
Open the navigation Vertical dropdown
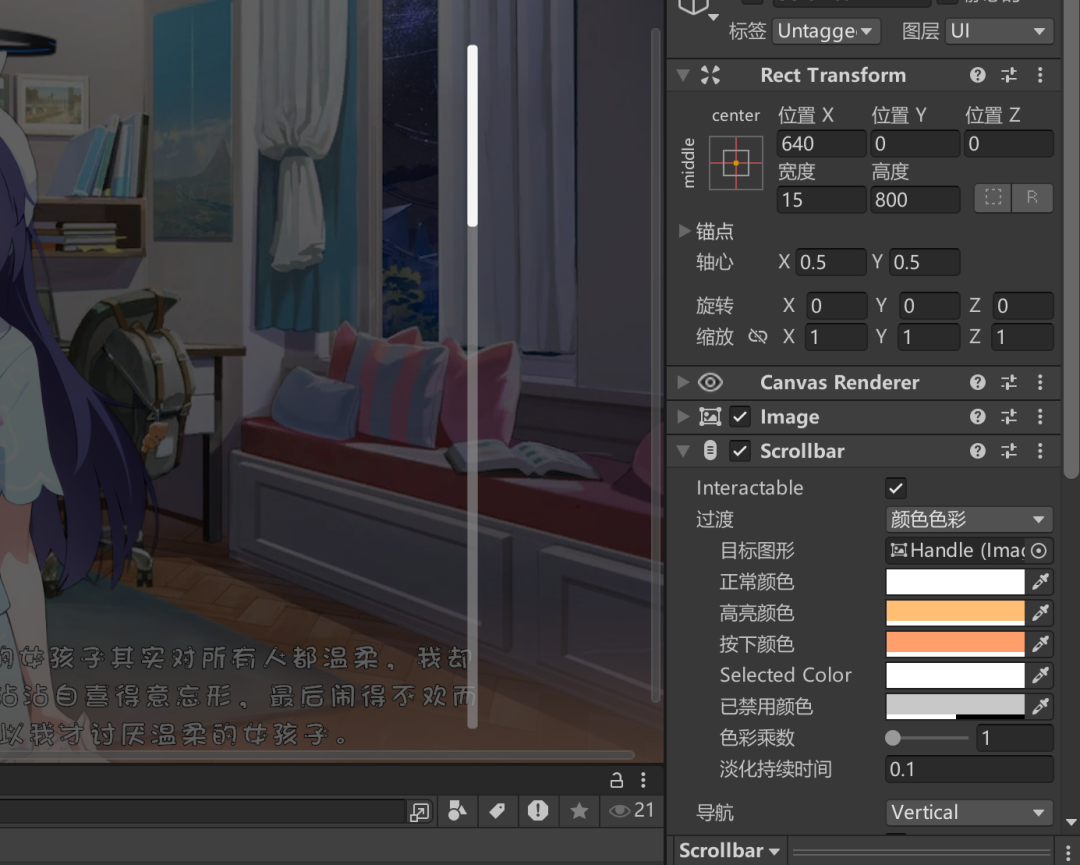[x=969, y=813]
